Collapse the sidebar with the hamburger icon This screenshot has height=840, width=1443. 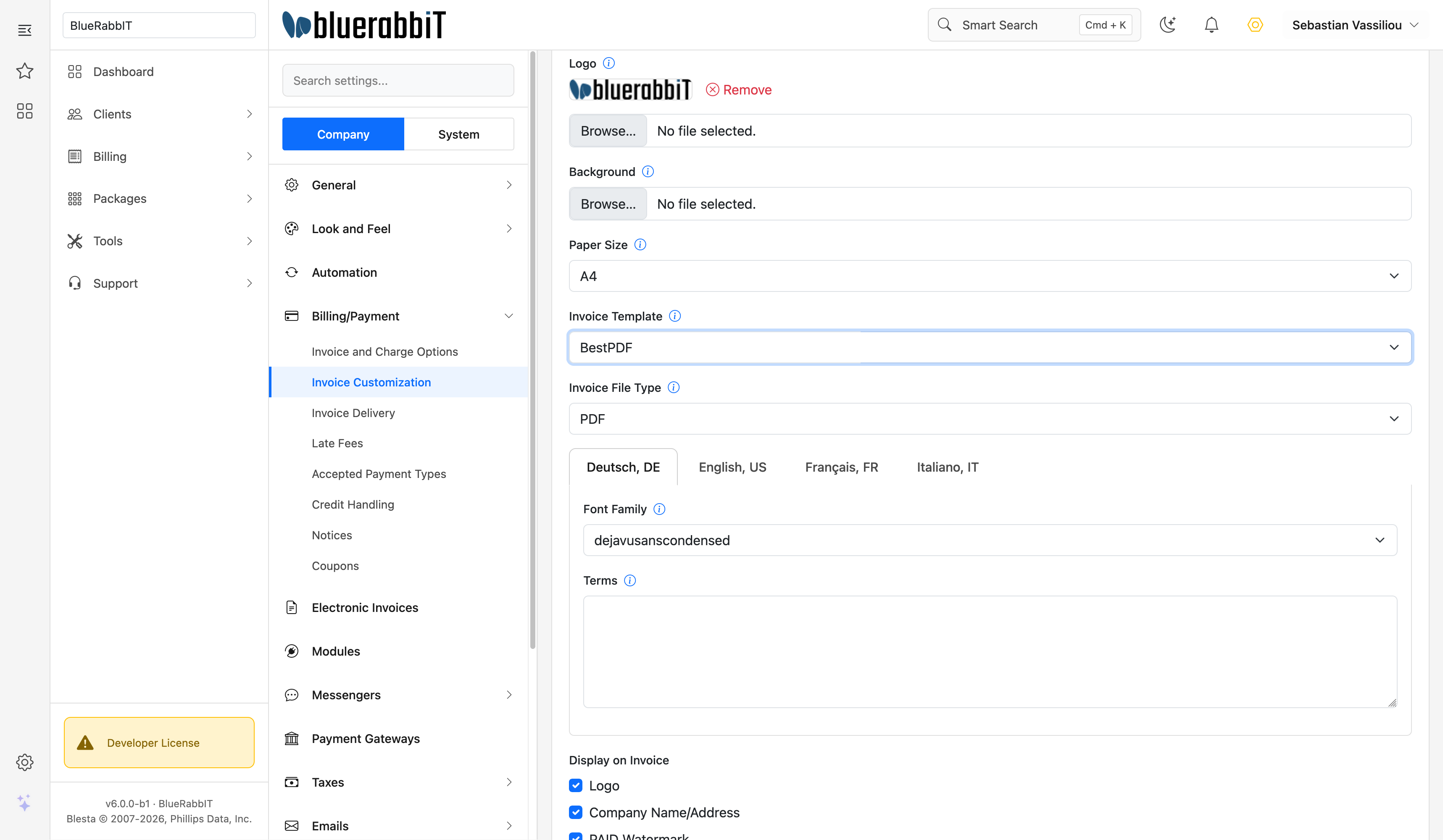[x=25, y=30]
